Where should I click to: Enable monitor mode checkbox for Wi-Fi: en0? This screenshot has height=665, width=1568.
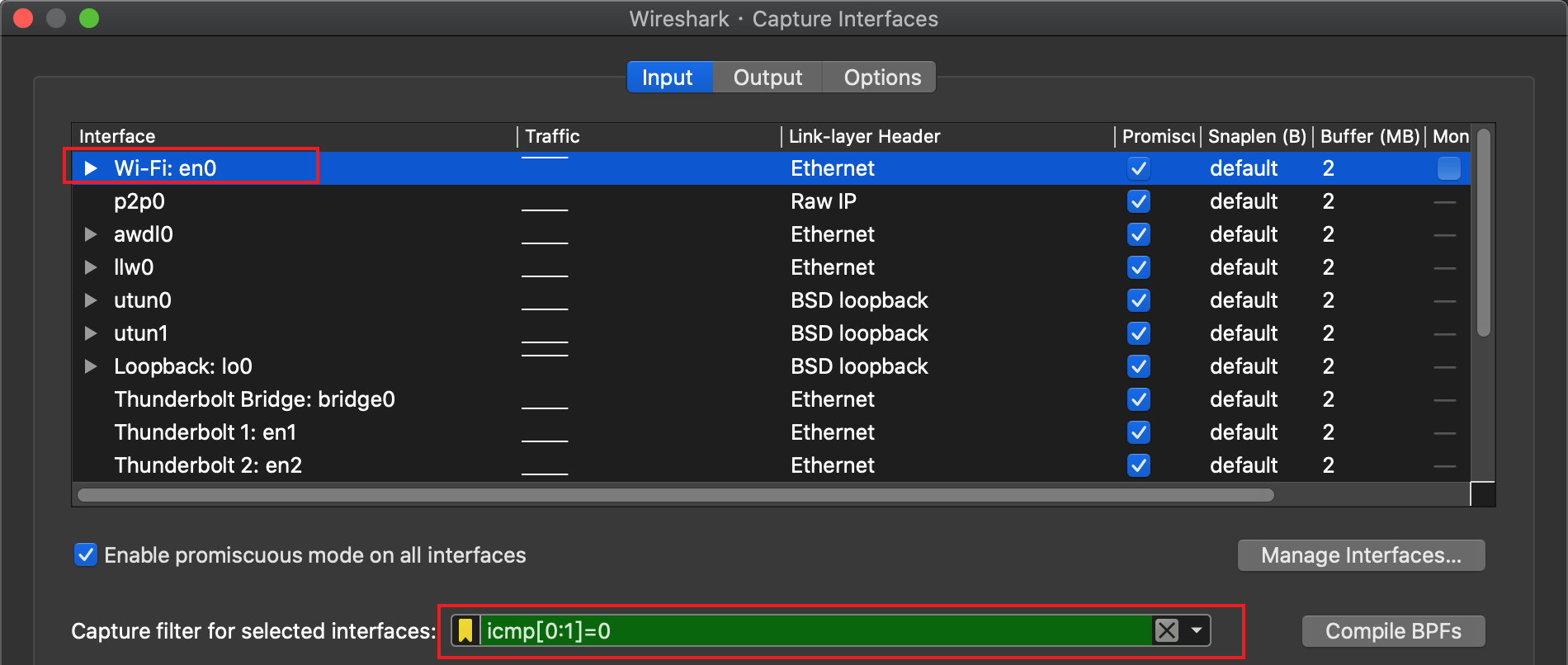[x=1448, y=168]
